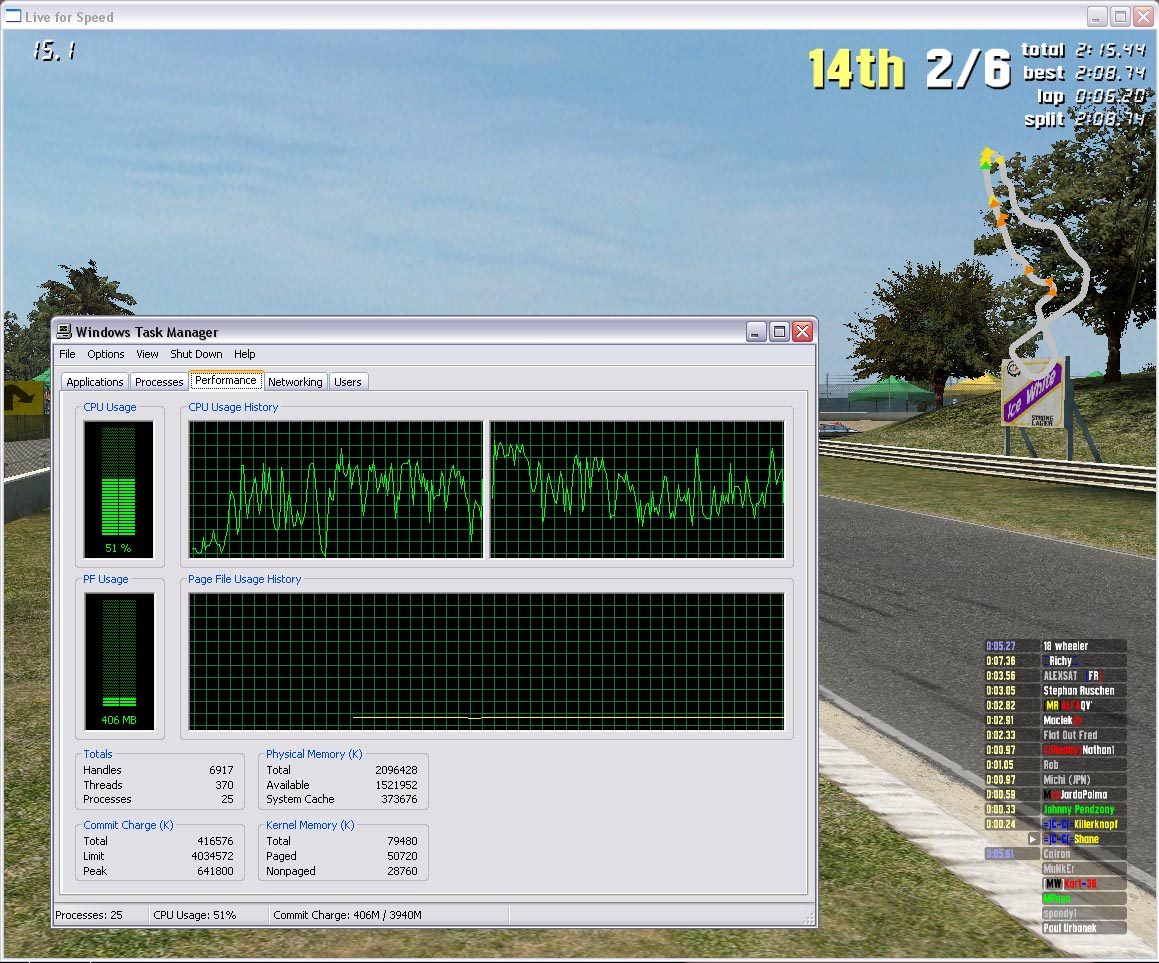Click the PF Usage 406 MB meter
The height and width of the screenshot is (963, 1159).
[119, 661]
